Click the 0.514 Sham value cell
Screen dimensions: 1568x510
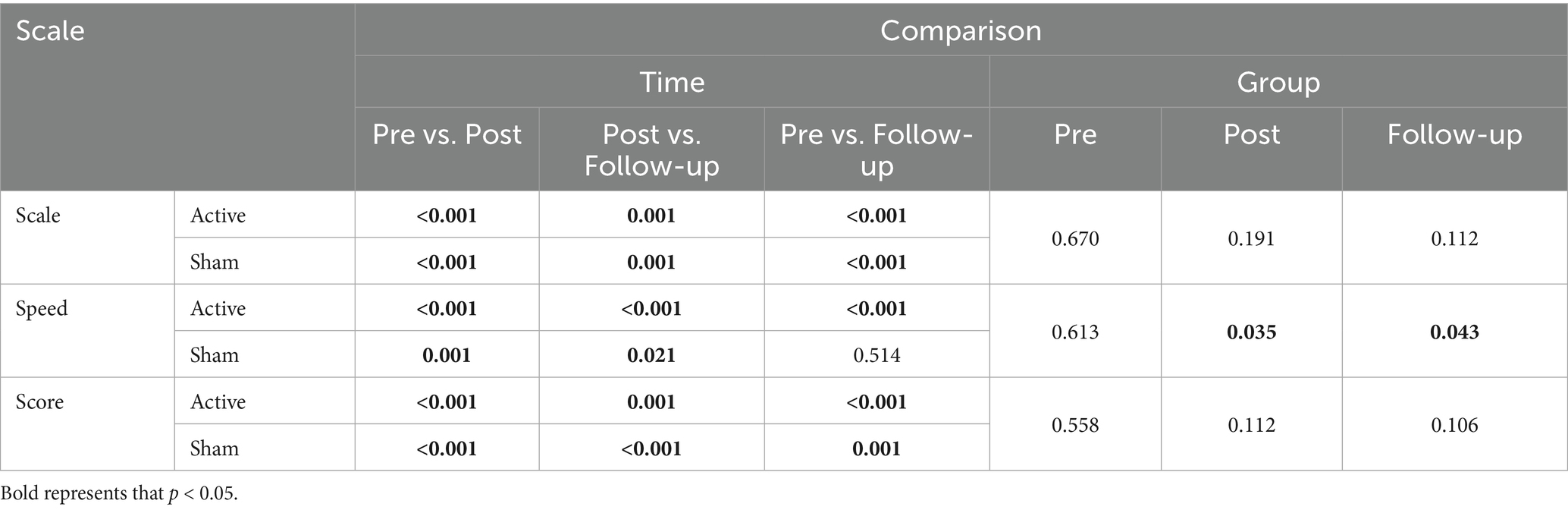(x=877, y=355)
